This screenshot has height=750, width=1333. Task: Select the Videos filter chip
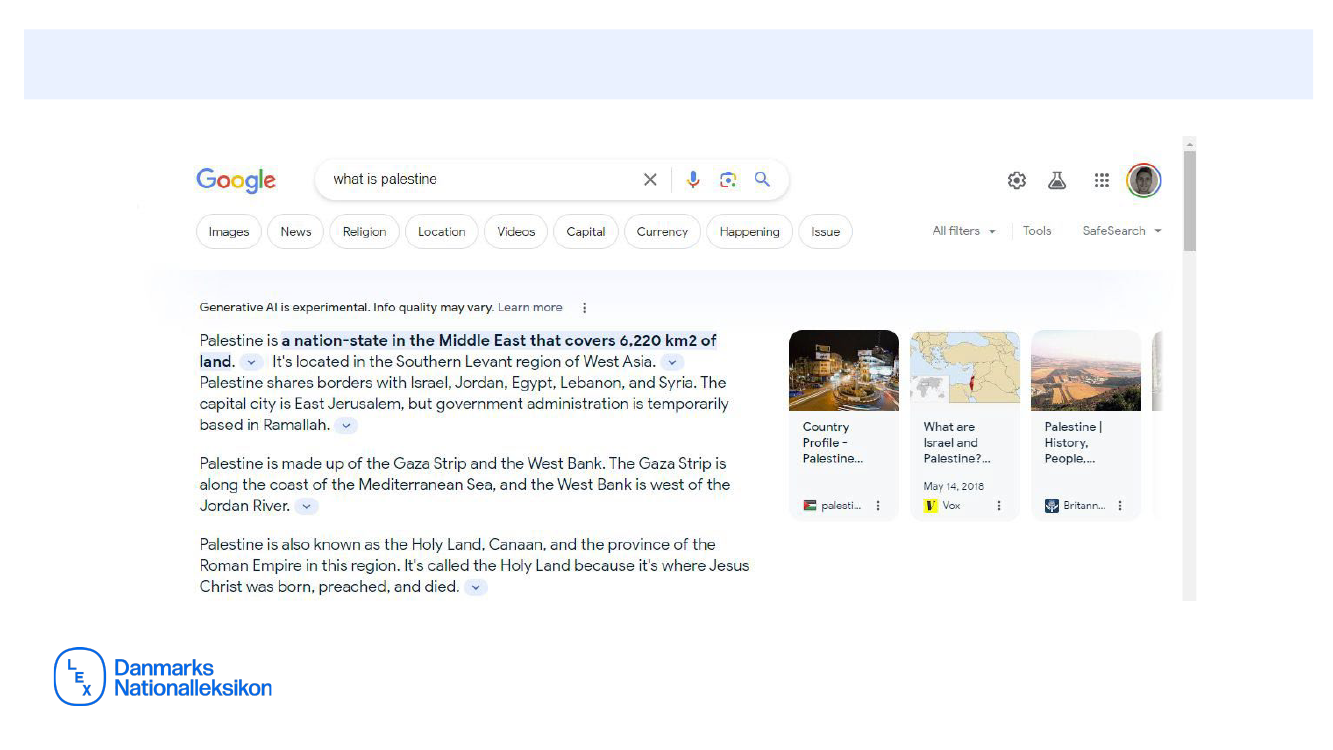point(516,232)
